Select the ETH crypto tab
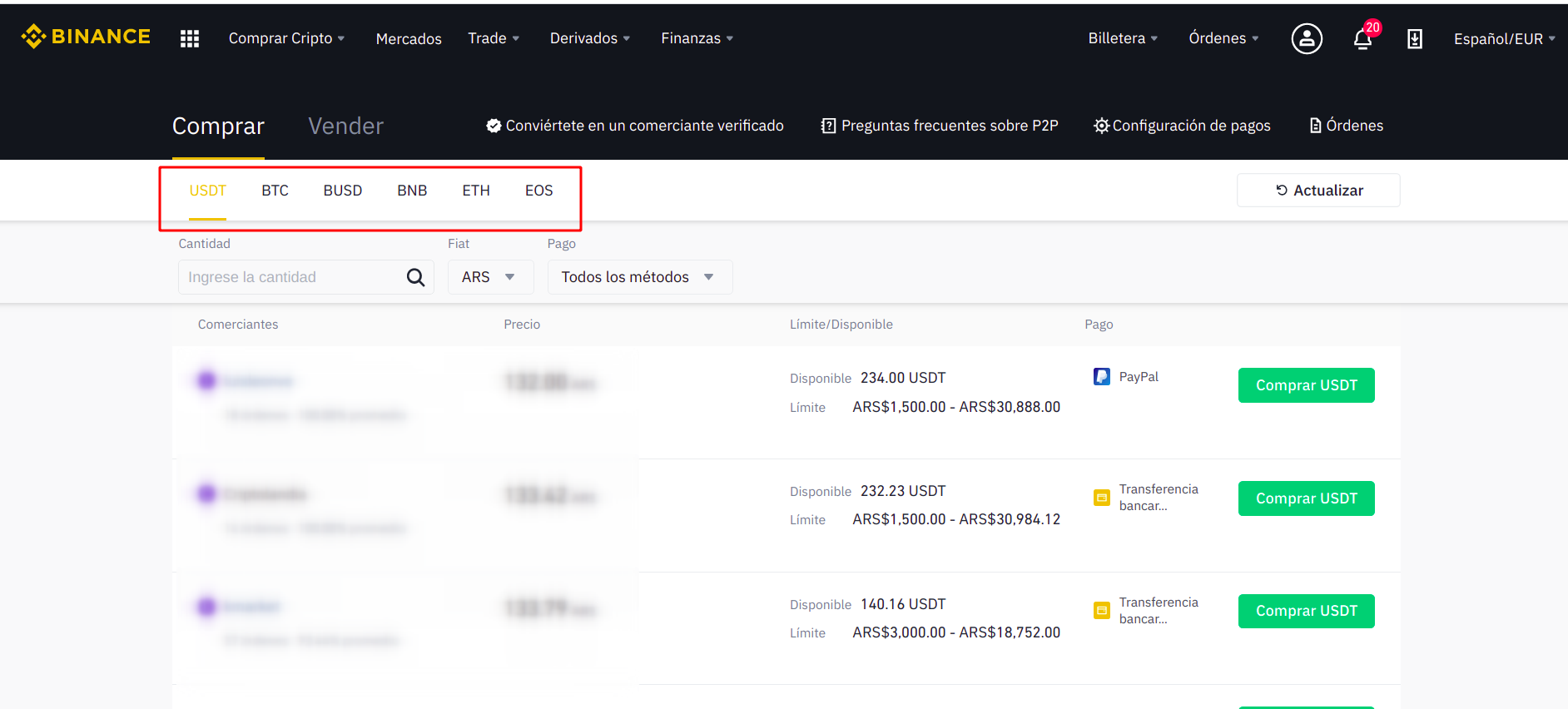The height and width of the screenshot is (709, 1568). [x=476, y=191]
